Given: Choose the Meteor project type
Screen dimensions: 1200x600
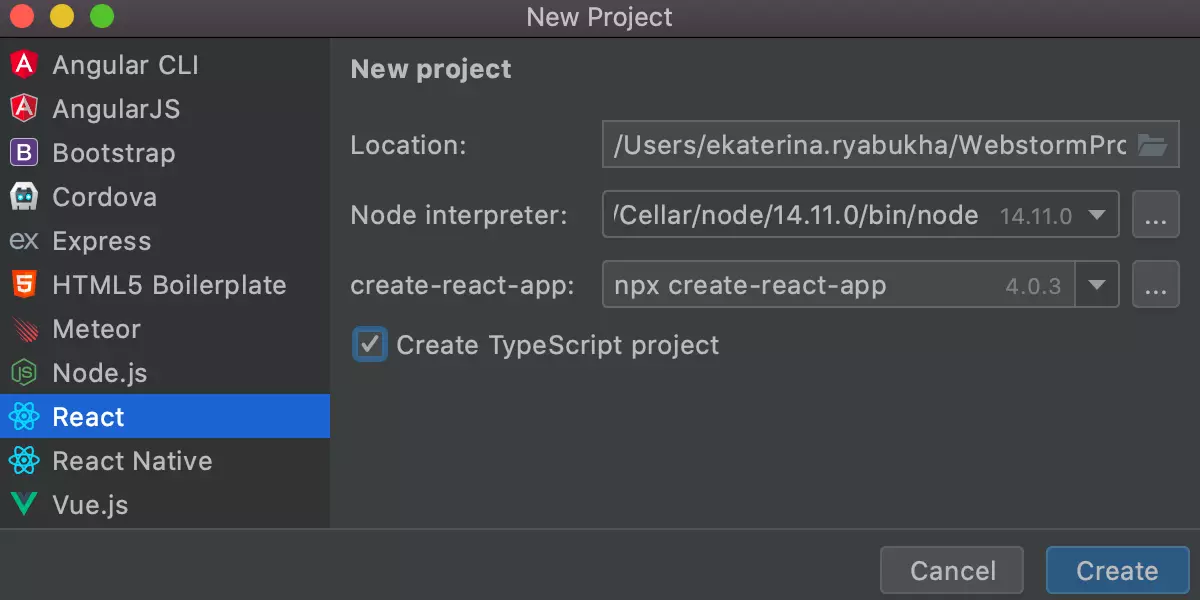Looking at the screenshot, I should point(165,329).
